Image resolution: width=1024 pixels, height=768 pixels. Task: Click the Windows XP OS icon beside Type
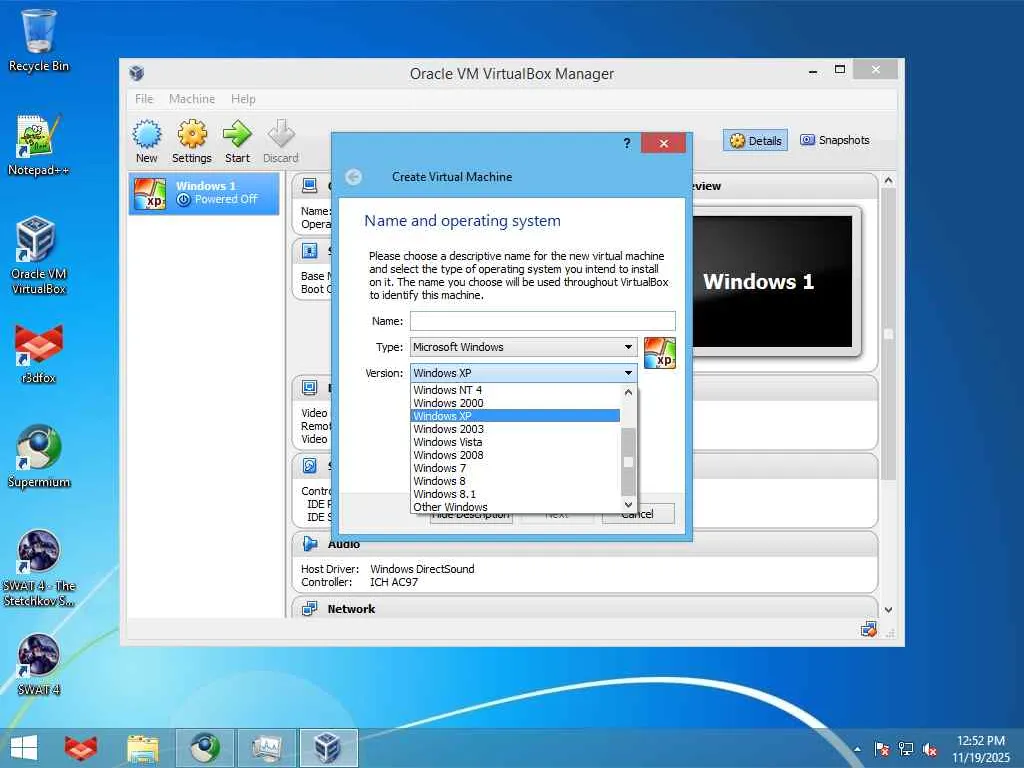(x=660, y=353)
